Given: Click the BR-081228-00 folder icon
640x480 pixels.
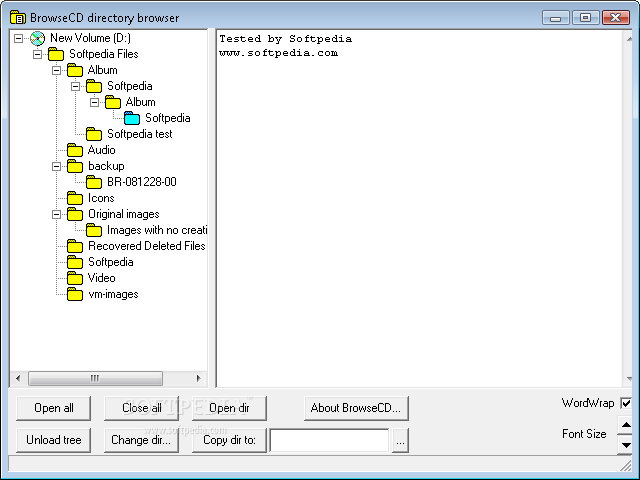Looking at the screenshot, I should (94, 182).
